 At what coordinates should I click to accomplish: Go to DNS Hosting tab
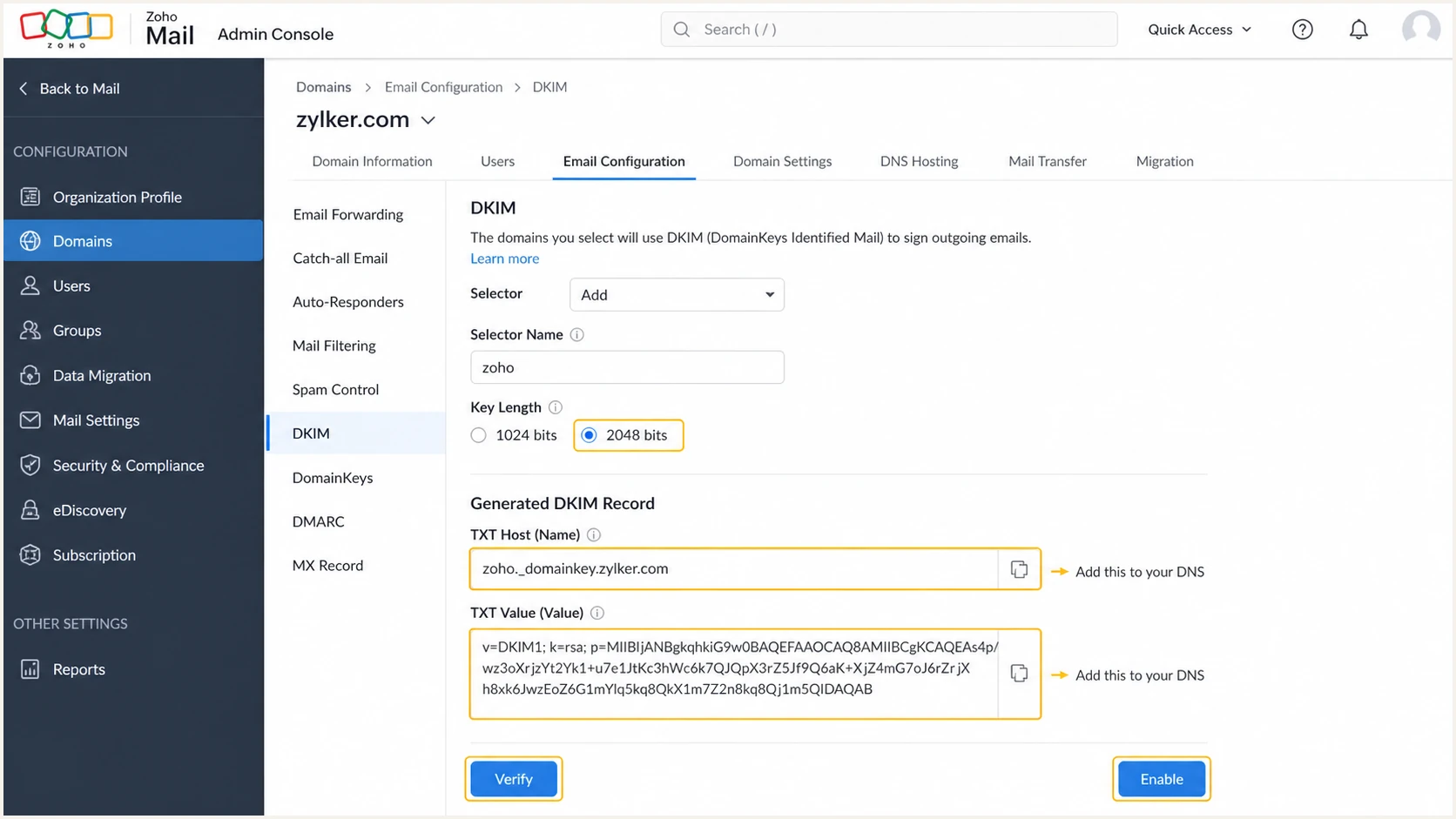pos(919,161)
